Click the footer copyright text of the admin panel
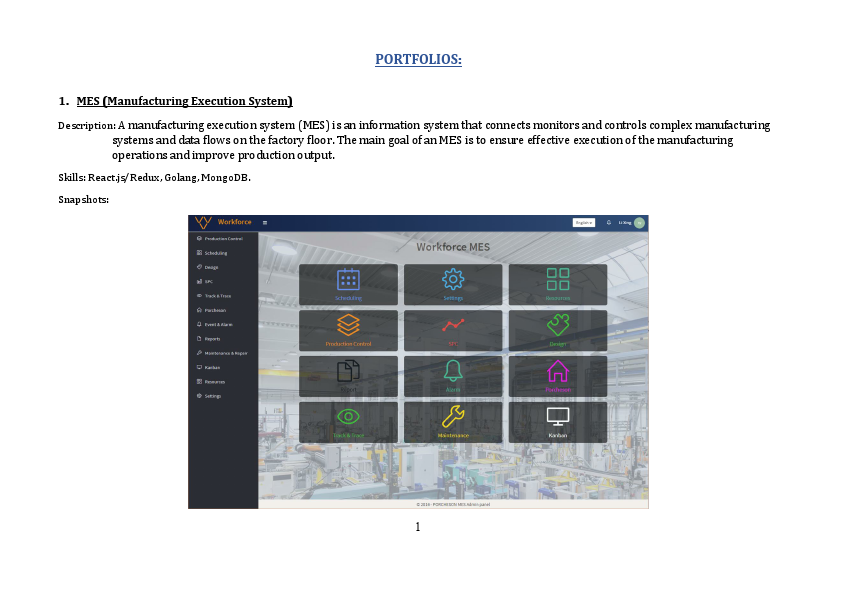Screen dimensions: 842x595 453,504
